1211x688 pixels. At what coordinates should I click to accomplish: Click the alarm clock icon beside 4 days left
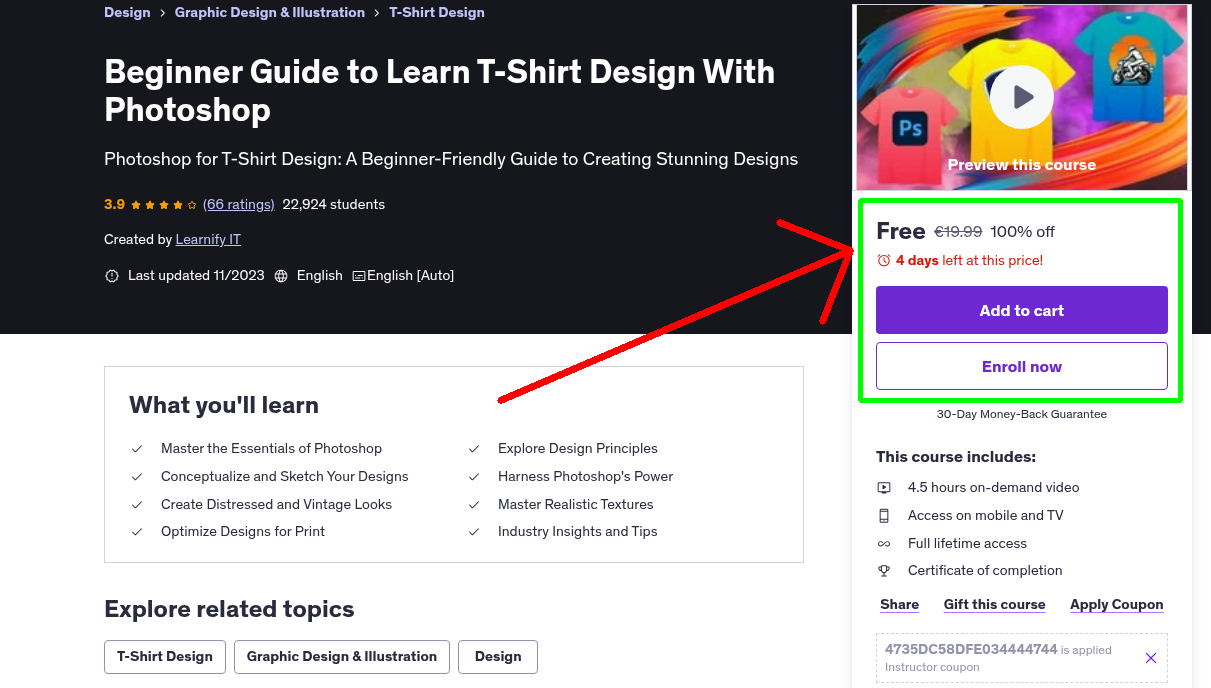(884, 260)
